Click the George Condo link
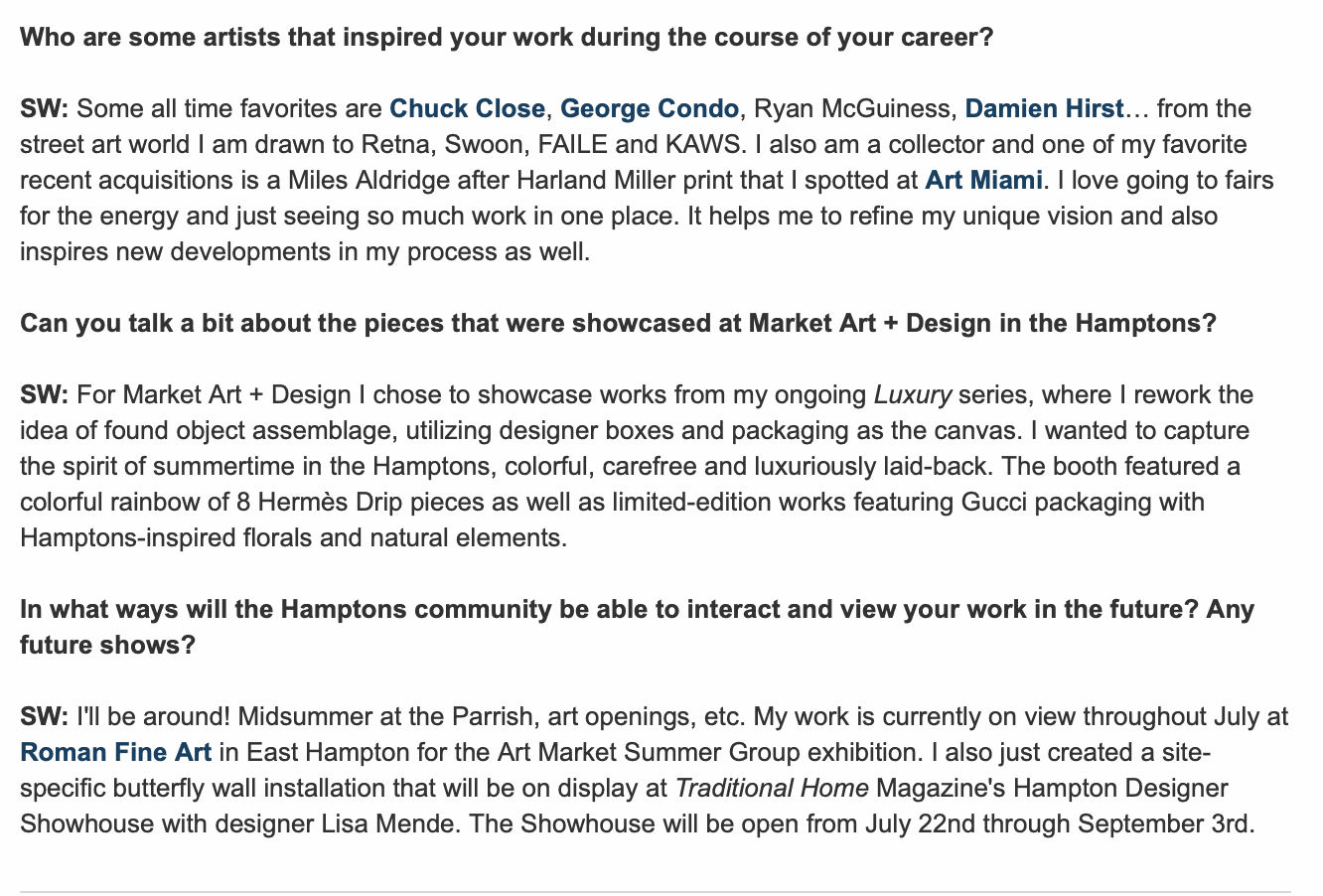 [x=650, y=108]
